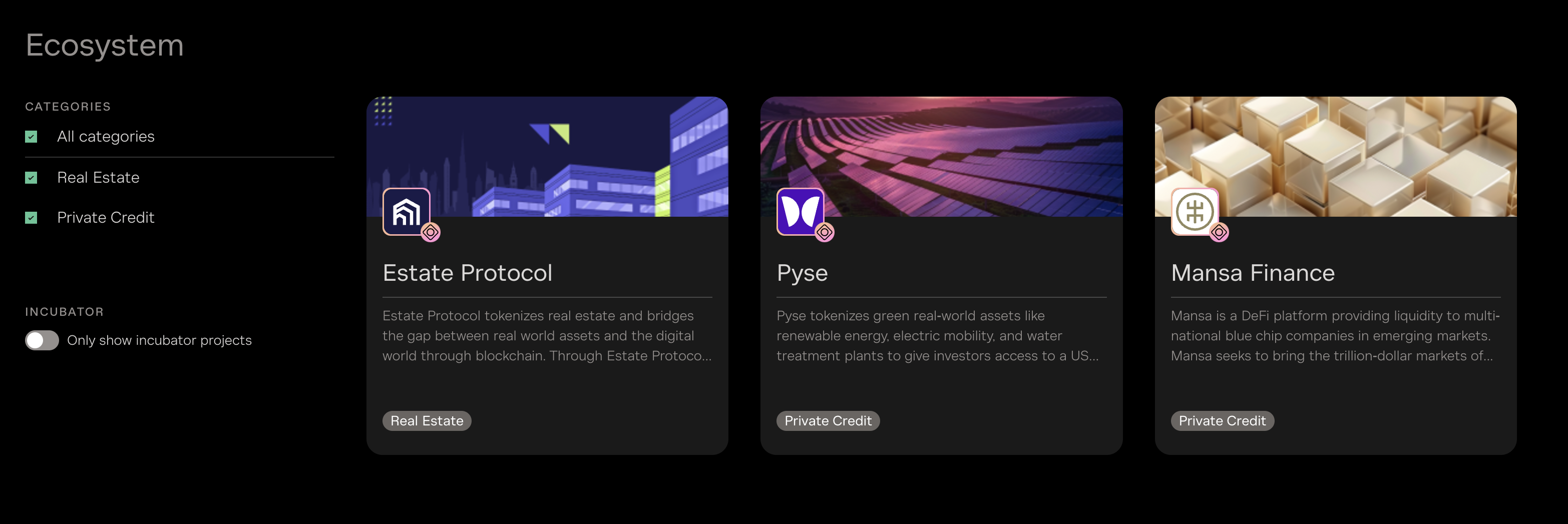Open the Estate Protocol card title
This screenshot has height=524, width=1568.
click(x=468, y=273)
